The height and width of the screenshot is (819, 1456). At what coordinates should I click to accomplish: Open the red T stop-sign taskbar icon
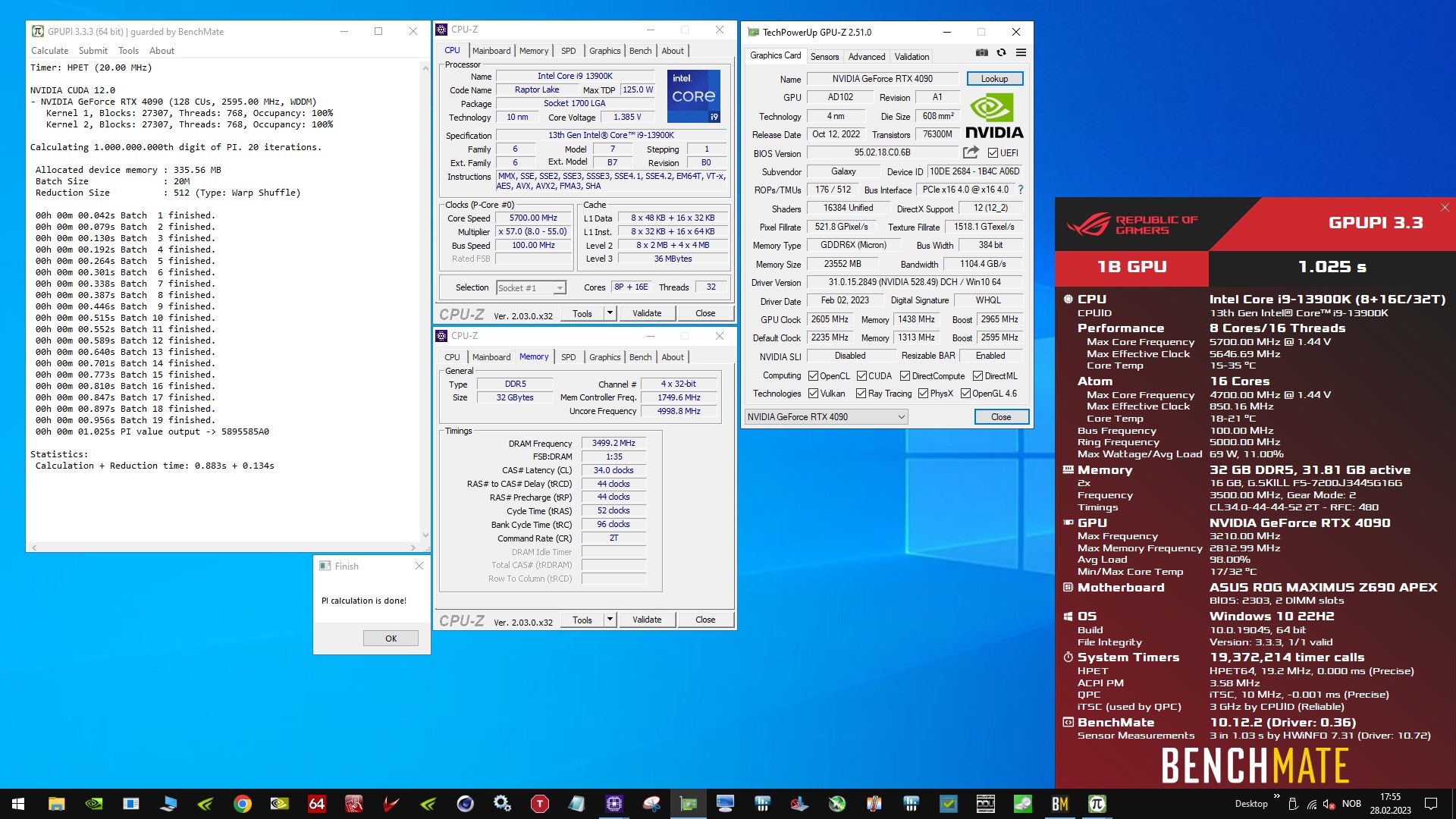[539, 804]
